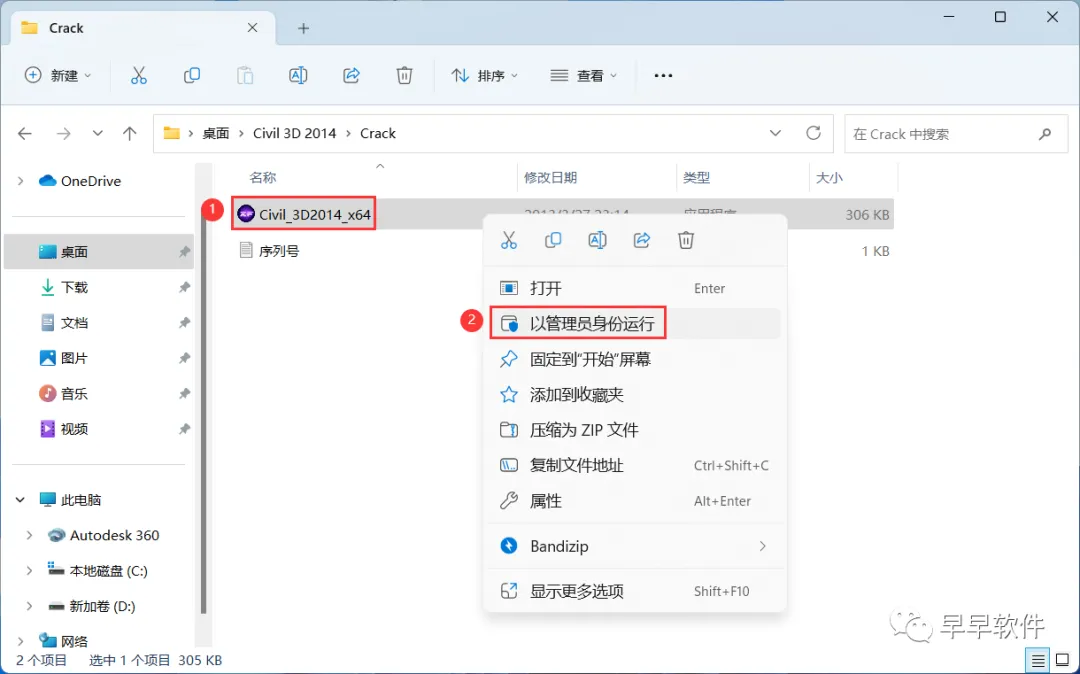Screen dimensions: 1080x674
Task: Choose 打开 in the context menu
Action: point(635,288)
